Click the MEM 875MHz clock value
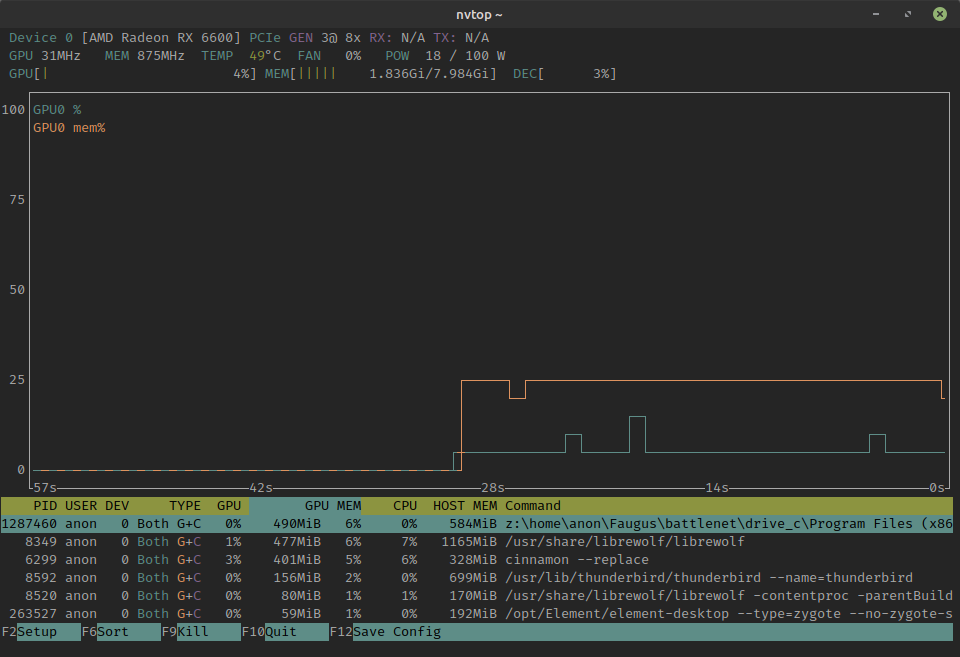Image resolution: width=960 pixels, height=657 pixels. click(x=144, y=56)
